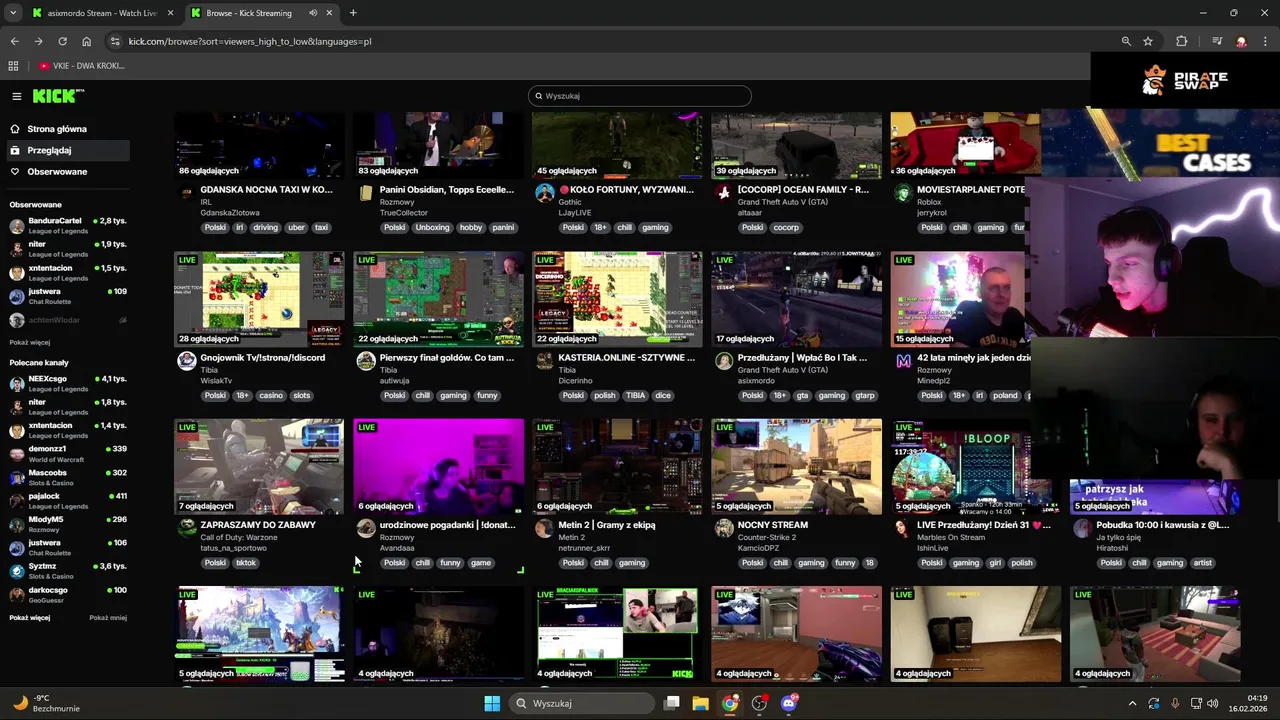The height and width of the screenshot is (720, 1280).
Task: Click the kick.com address bar URL
Action: 250,41
